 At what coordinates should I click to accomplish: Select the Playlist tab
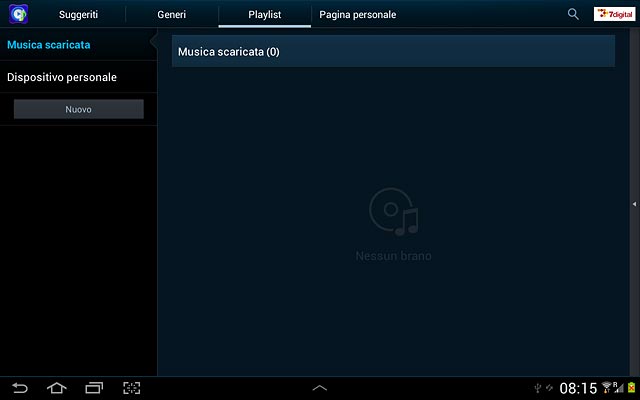pos(264,14)
